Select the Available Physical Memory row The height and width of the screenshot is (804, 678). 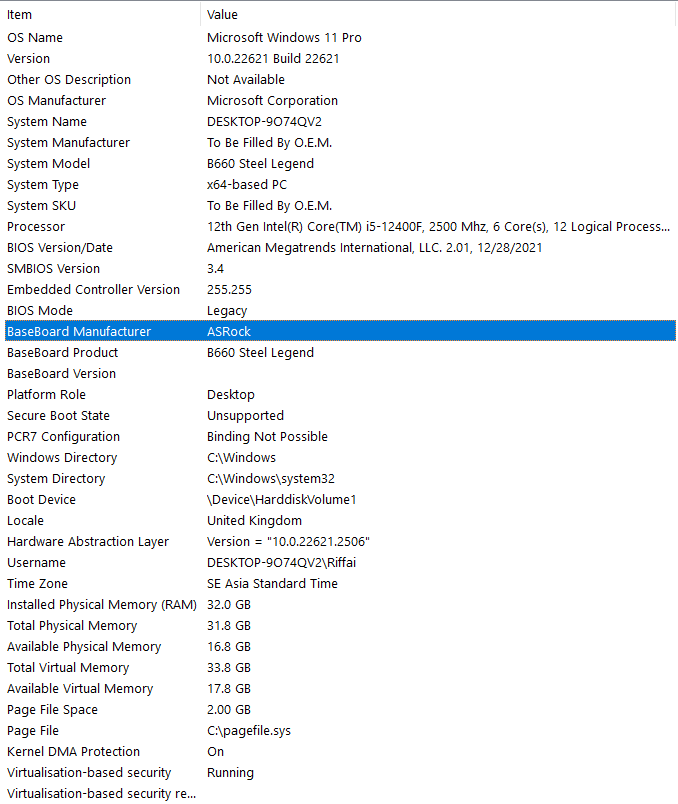pyautogui.click(x=340, y=647)
